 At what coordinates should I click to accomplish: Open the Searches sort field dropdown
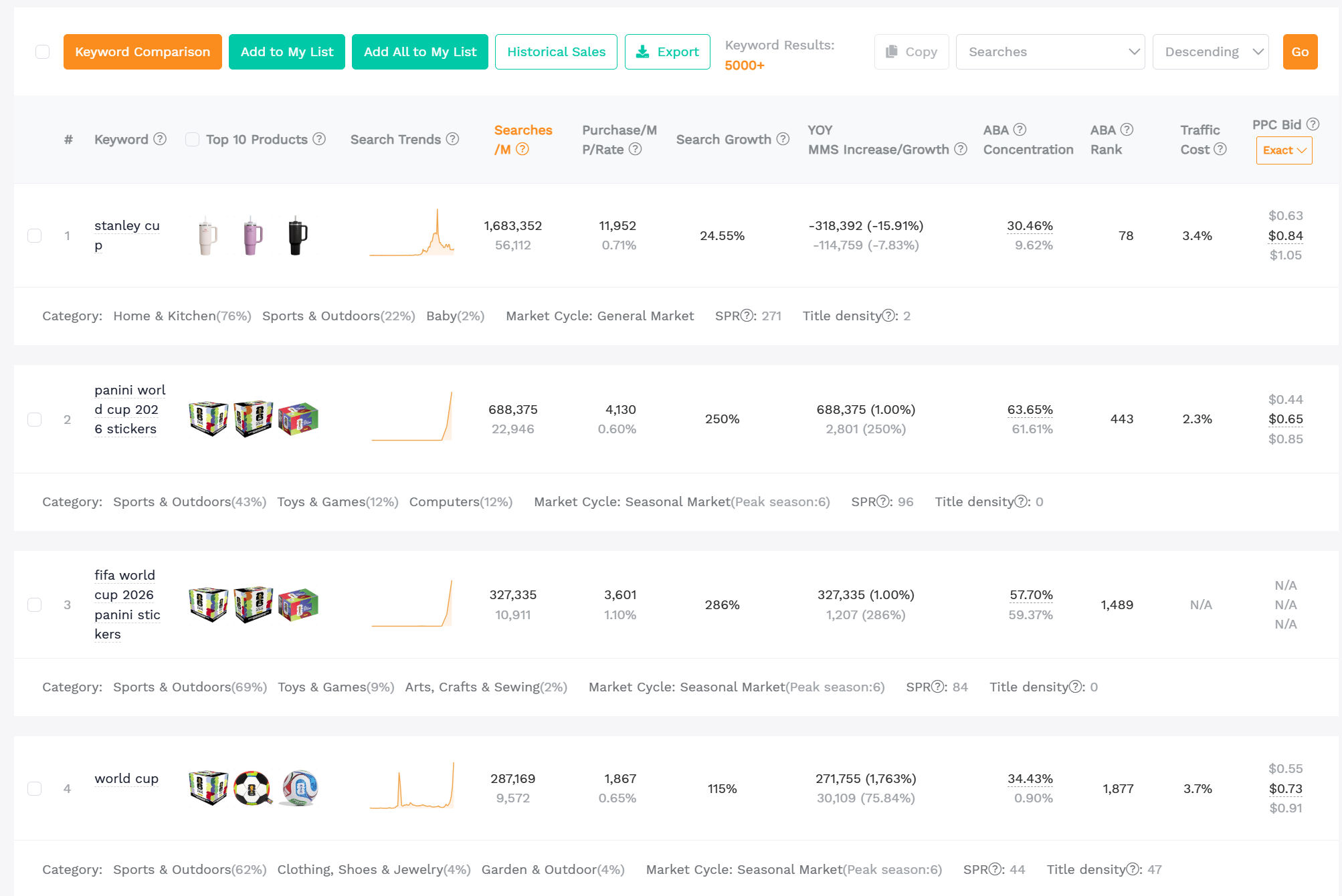pos(1050,51)
